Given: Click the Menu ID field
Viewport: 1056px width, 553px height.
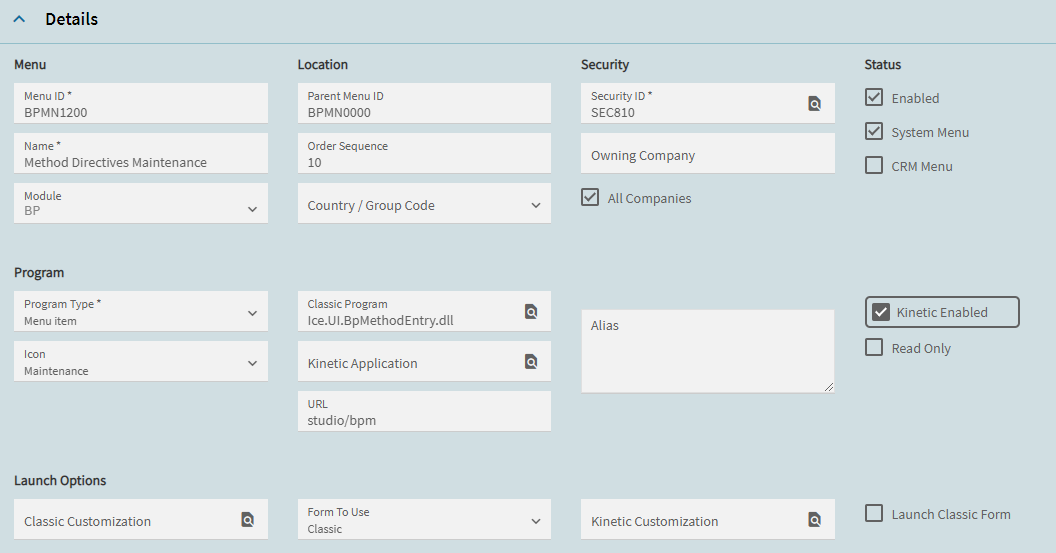Looking at the screenshot, I should pyautogui.click(x=141, y=103).
